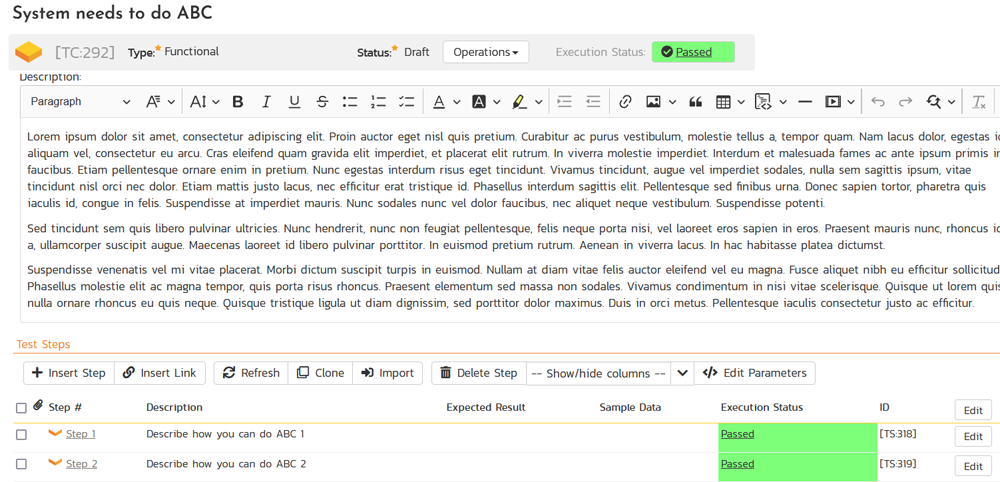Insert a horizontal line

(805, 101)
